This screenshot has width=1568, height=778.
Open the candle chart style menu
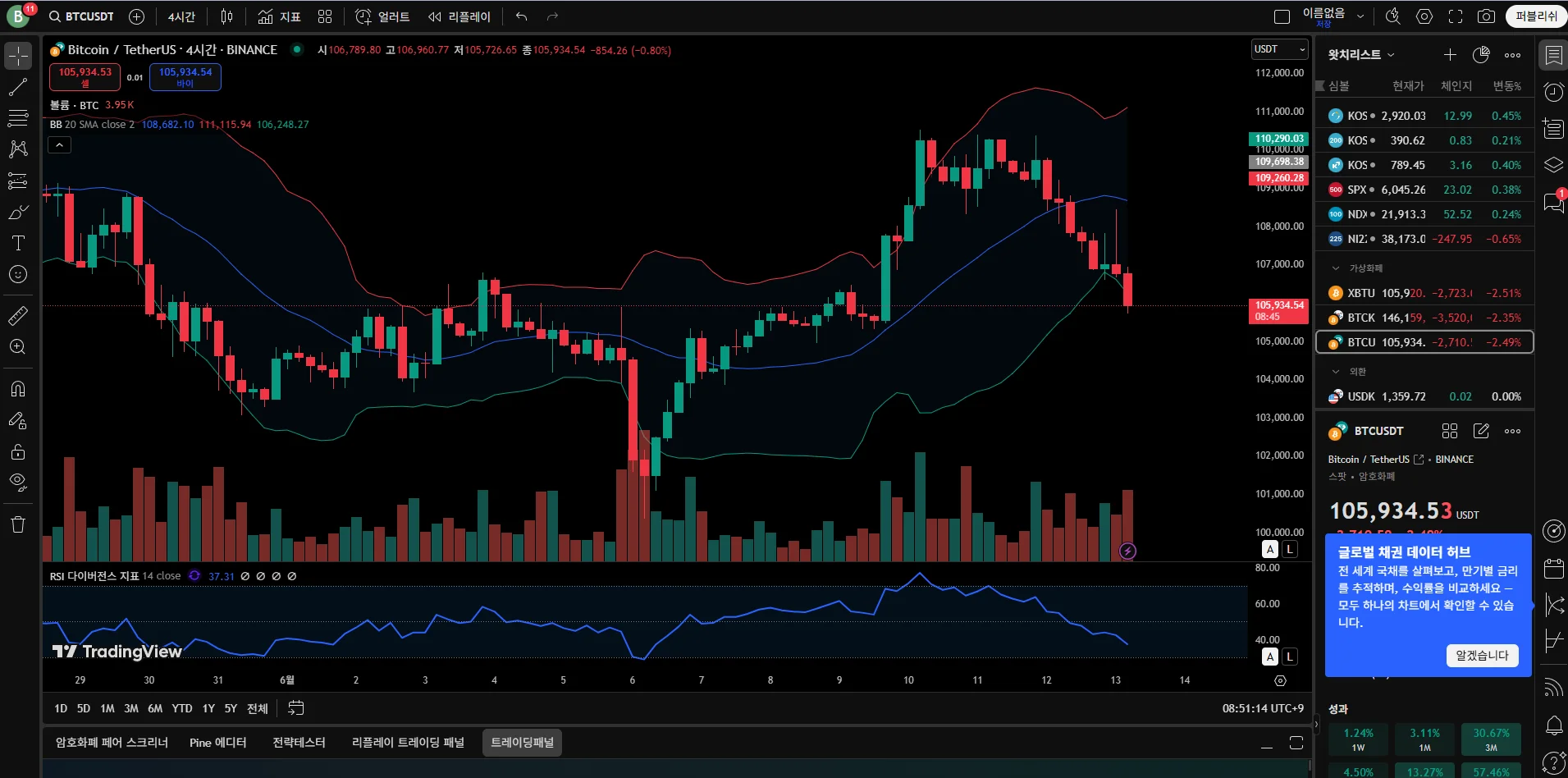[226, 16]
